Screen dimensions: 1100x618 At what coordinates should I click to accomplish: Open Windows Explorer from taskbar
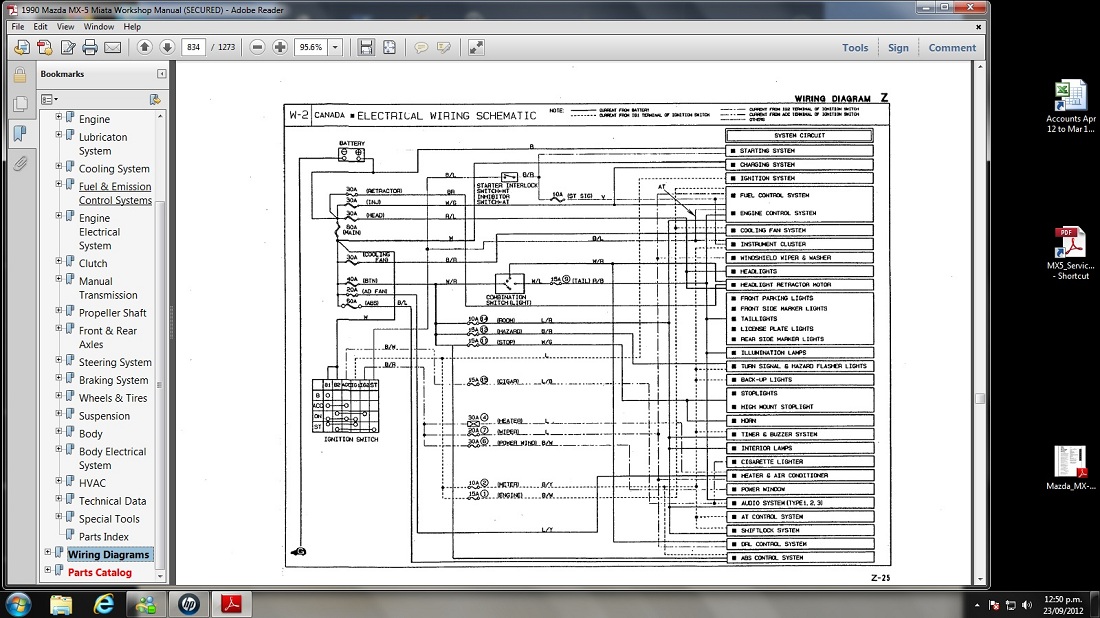tap(61, 604)
